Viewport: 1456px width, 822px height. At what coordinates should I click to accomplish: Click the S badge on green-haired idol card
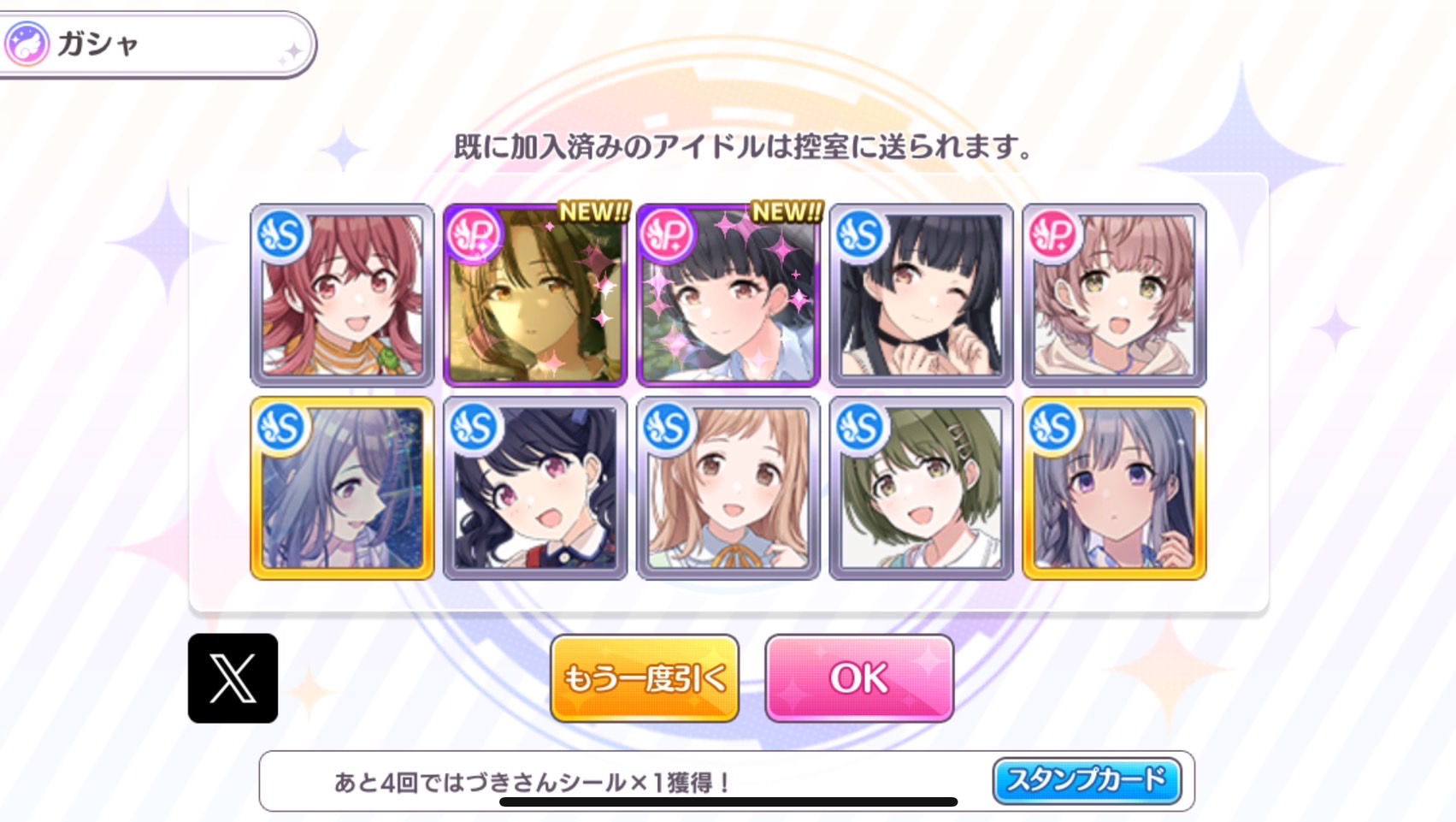(x=861, y=427)
